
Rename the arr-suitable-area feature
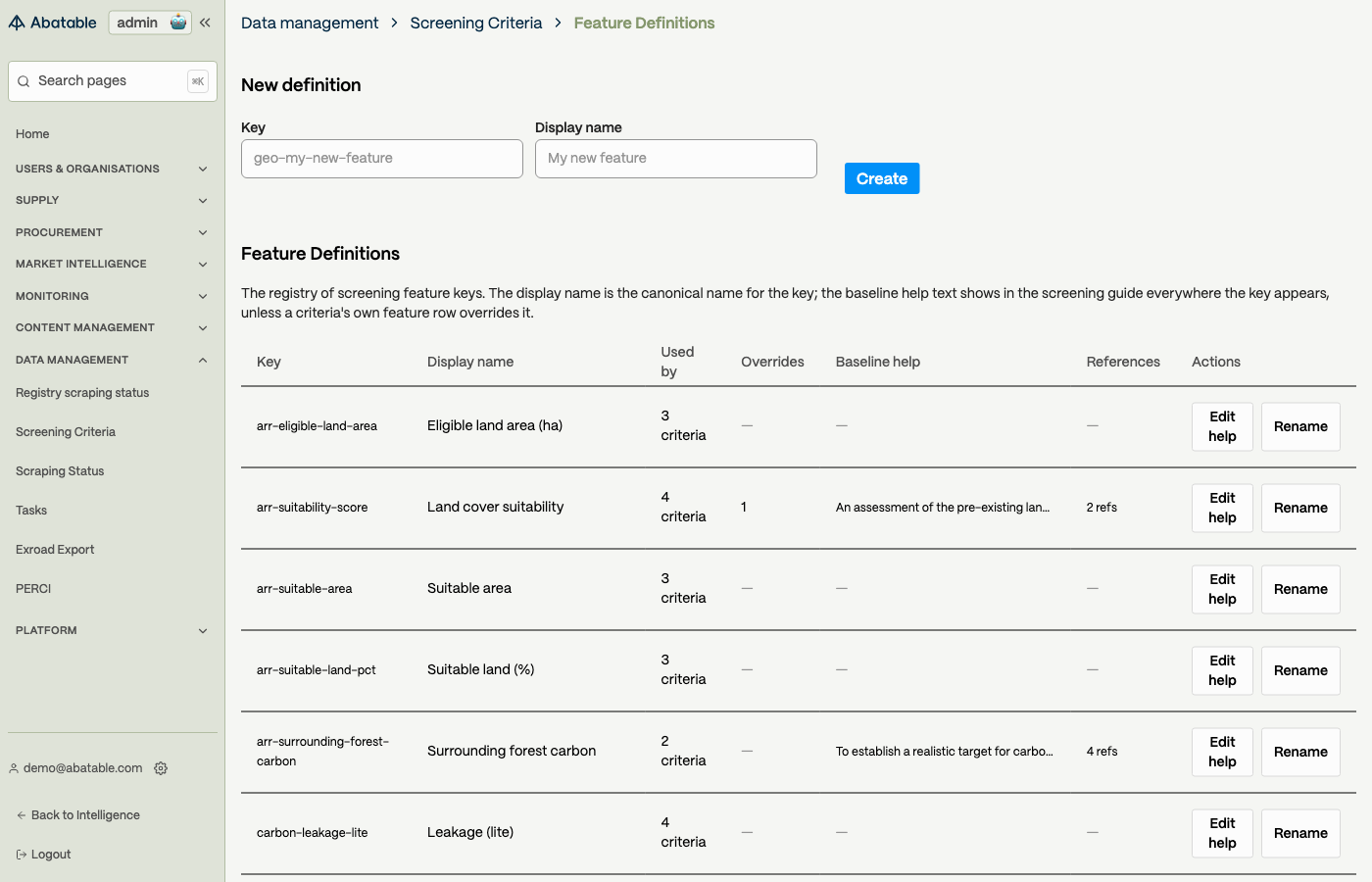pos(1300,589)
